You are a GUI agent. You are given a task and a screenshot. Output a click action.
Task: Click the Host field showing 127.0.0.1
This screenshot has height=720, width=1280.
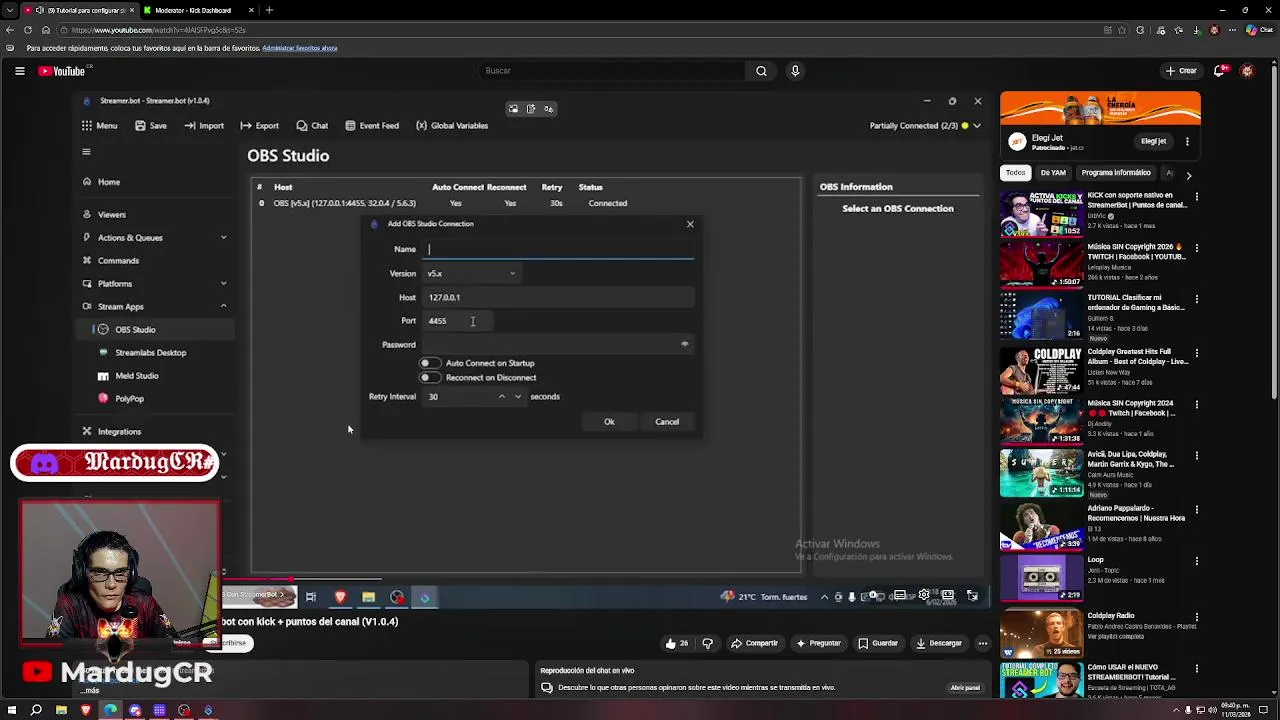pyautogui.click(x=559, y=297)
